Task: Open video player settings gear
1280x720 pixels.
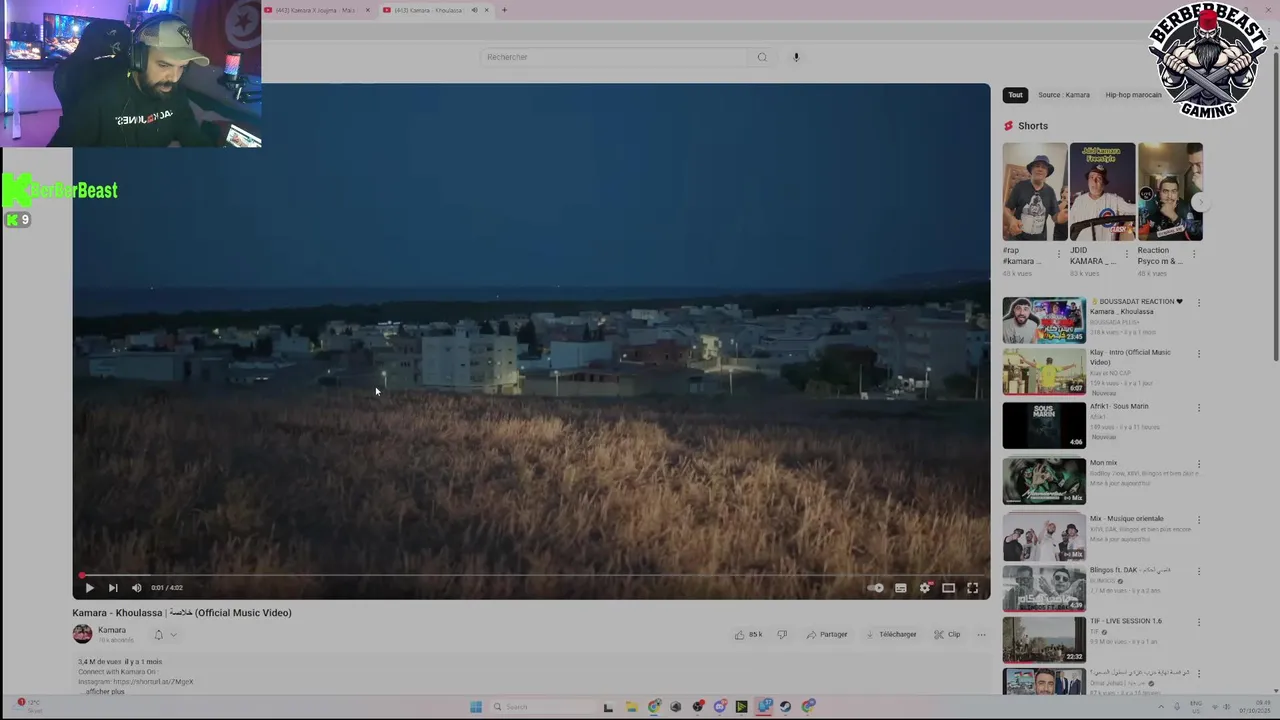Action: pos(925,588)
